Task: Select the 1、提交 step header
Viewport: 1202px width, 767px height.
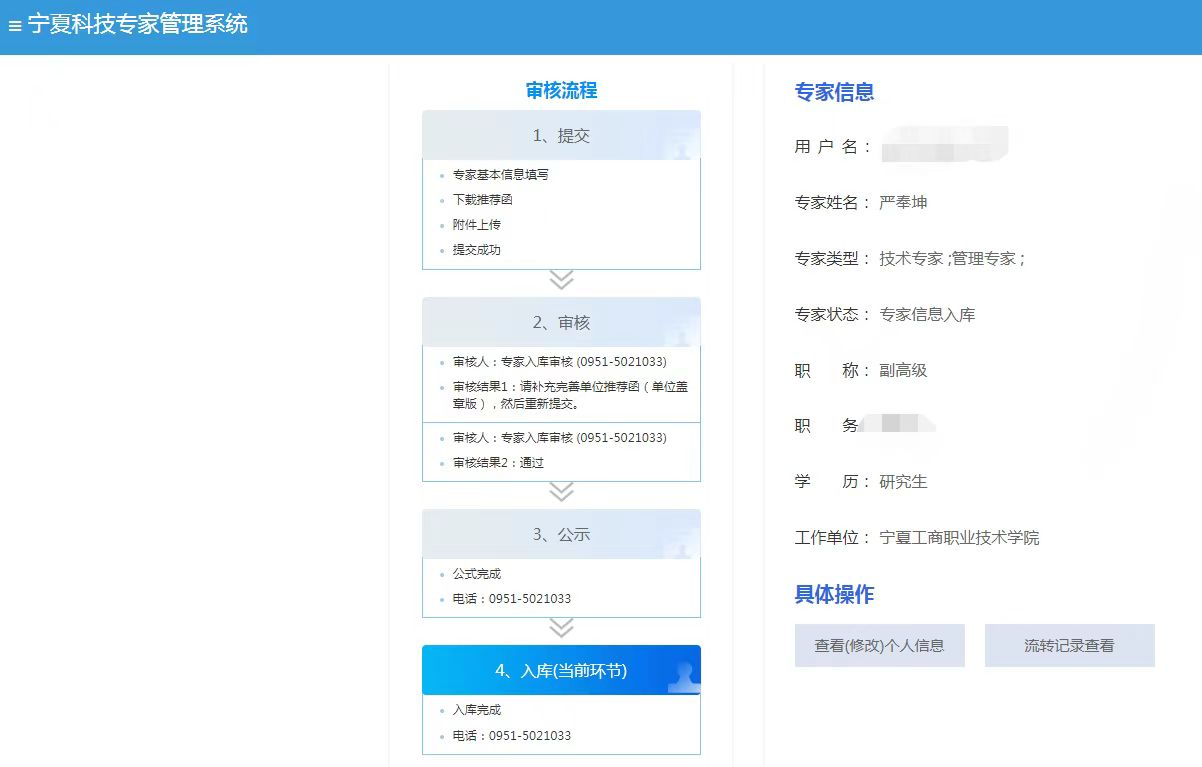Action: [x=560, y=136]
